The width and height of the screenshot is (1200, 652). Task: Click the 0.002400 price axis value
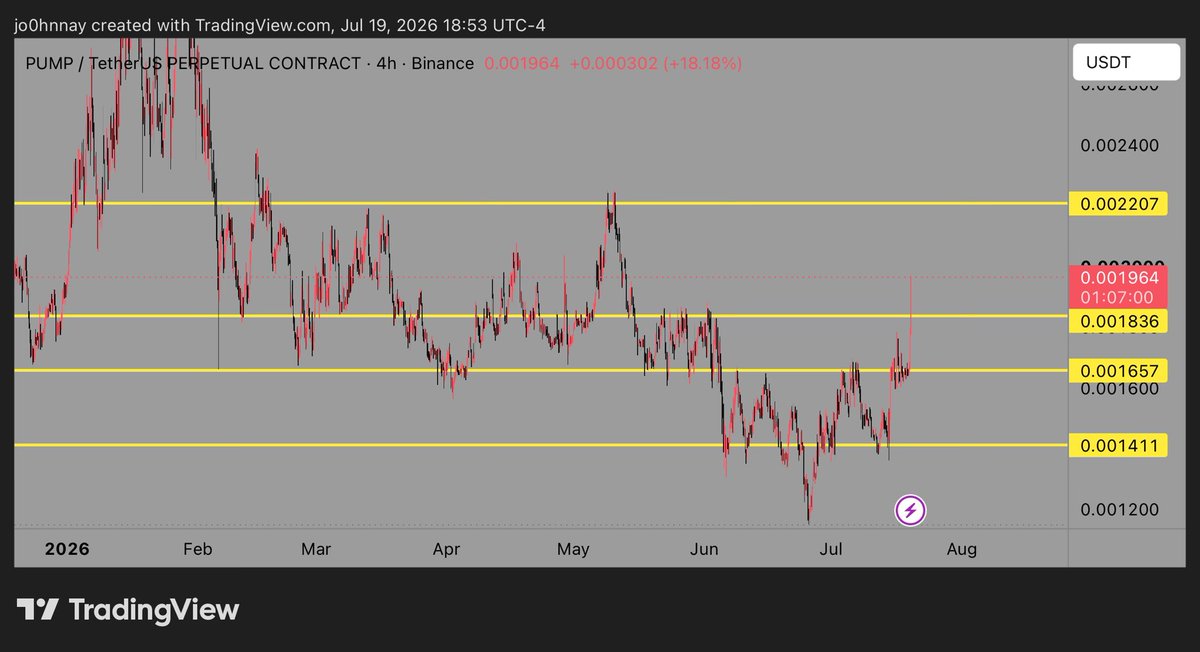tap(1119, 145)
